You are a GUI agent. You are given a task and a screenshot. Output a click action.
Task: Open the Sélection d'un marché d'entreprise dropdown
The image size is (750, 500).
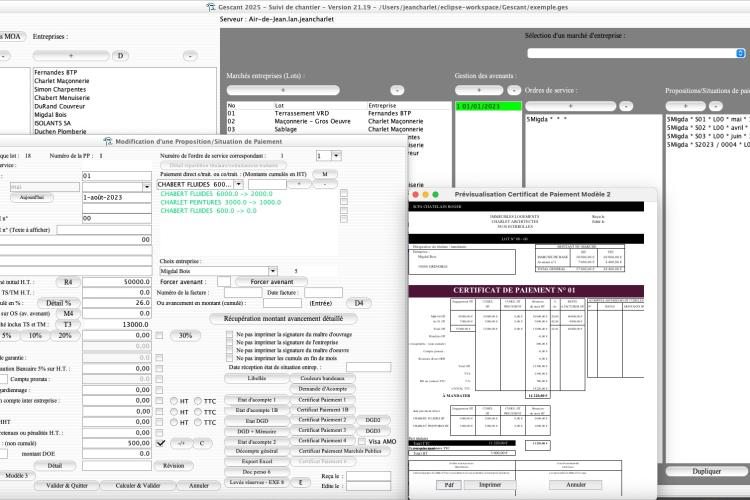[x=740, y=53]
